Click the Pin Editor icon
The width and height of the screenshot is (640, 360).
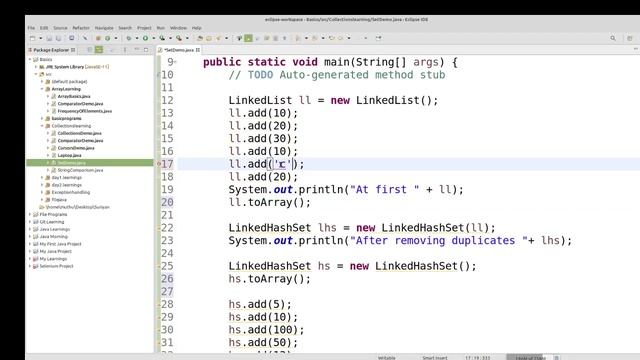click(x=378, y=38)
